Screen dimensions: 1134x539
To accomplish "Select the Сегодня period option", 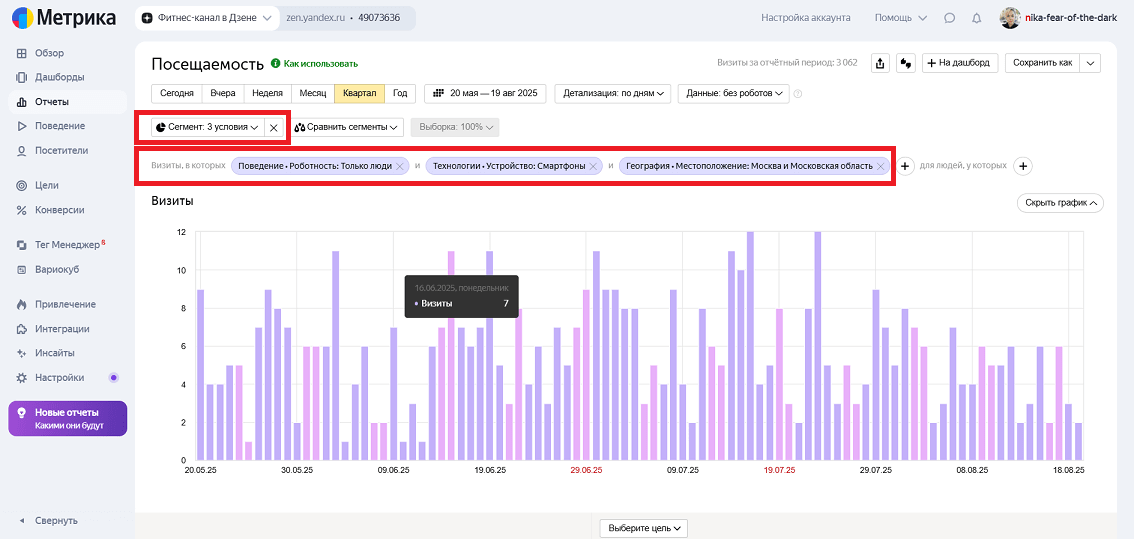I will [177, 93].
